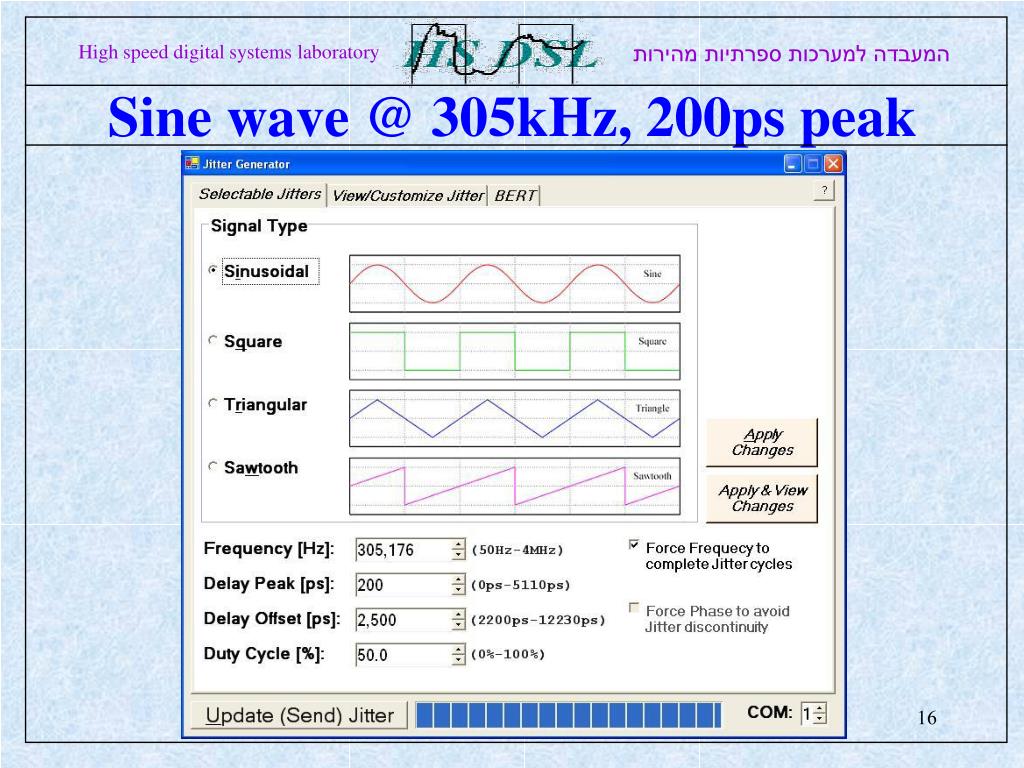Decrease Delay Peak with down arrow
The image size is (1024, 768).
click(458, 590)
